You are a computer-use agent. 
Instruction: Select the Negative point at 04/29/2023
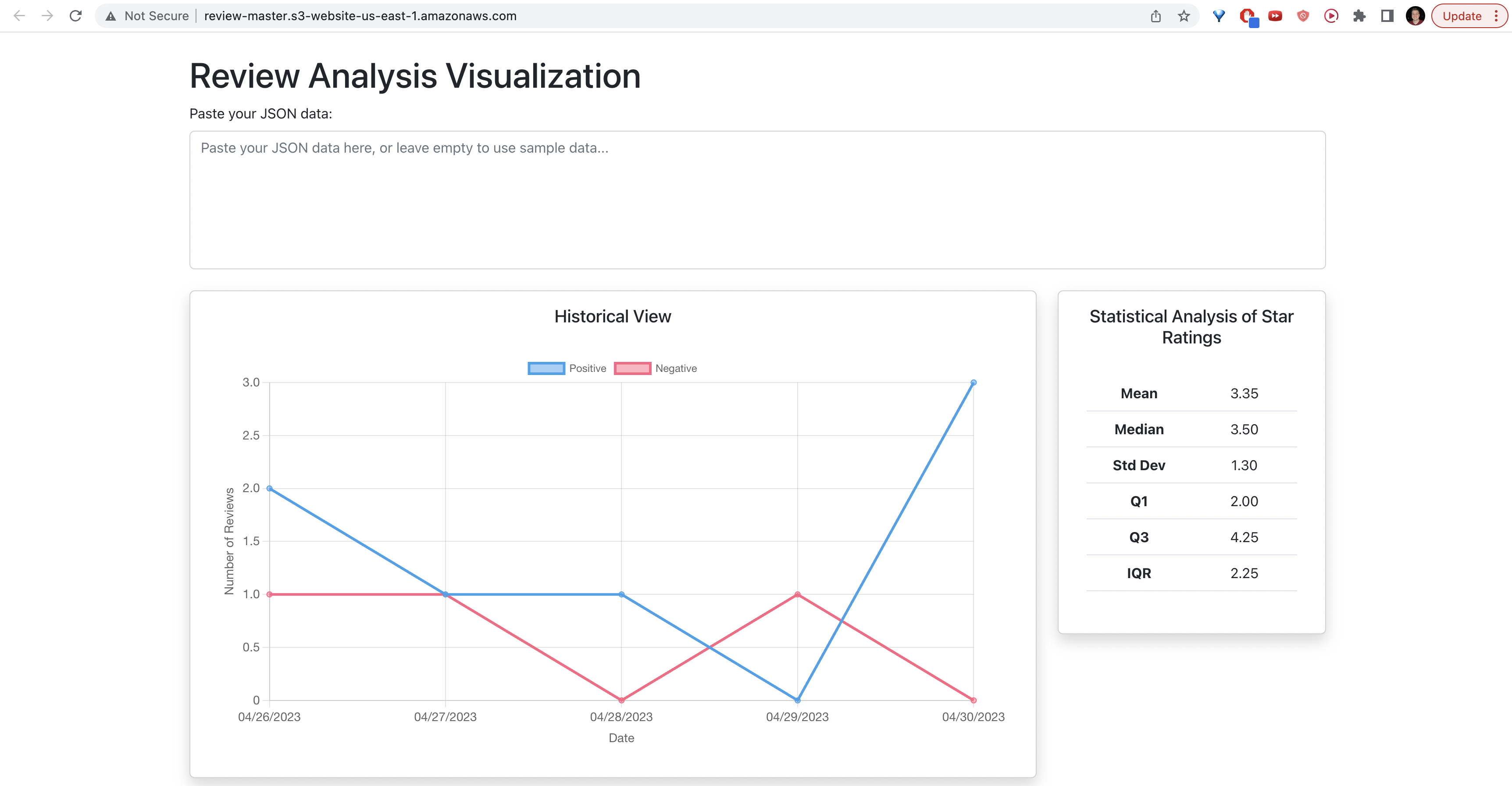click(x=797, y=594)
